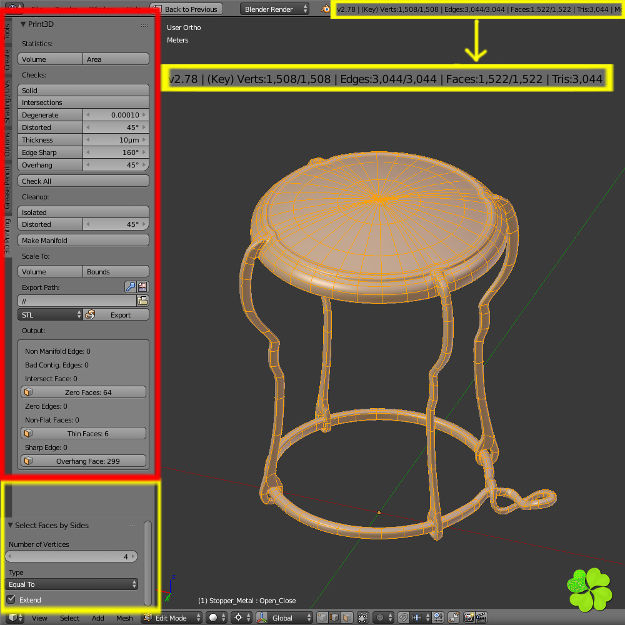Toggle the snap magnet icon
The height and width of the screenshot is (625, 625).
point(403,617)
